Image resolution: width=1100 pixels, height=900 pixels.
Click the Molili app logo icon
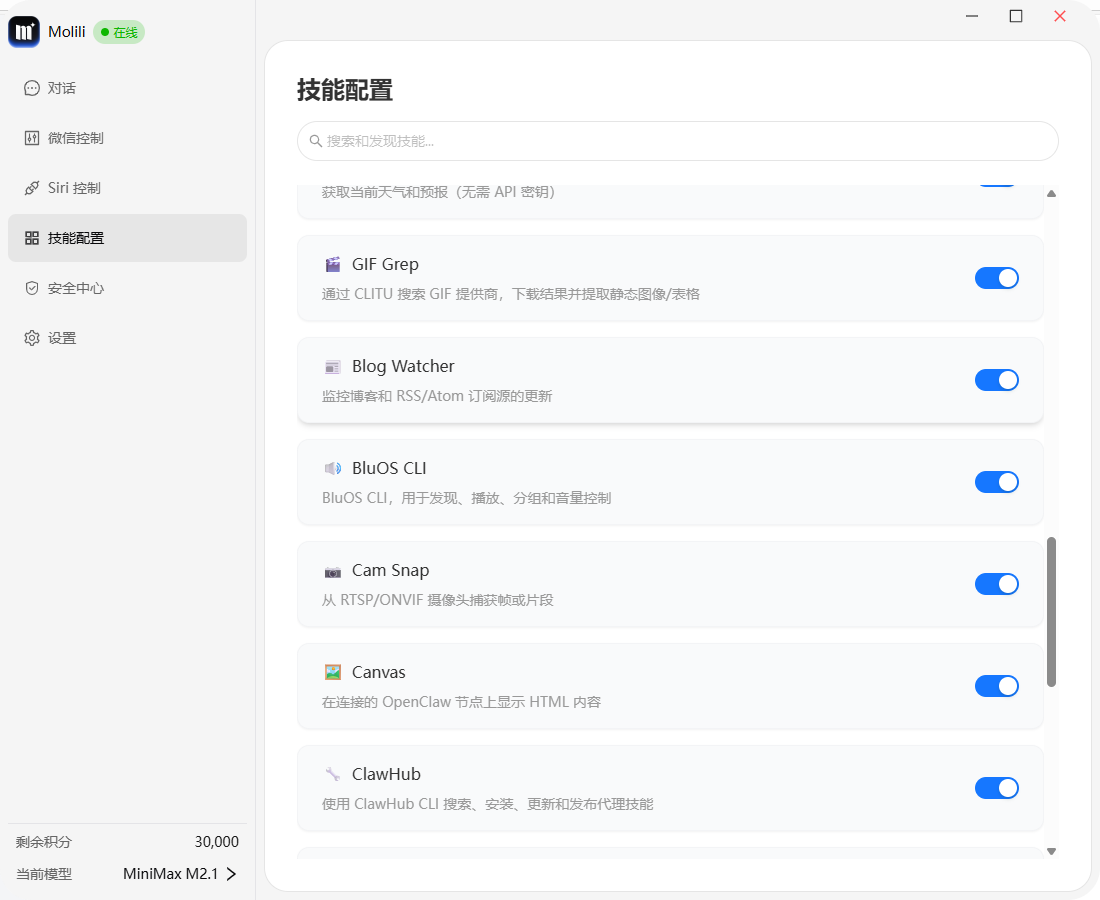pyautogui.click(x=24, y=32)
